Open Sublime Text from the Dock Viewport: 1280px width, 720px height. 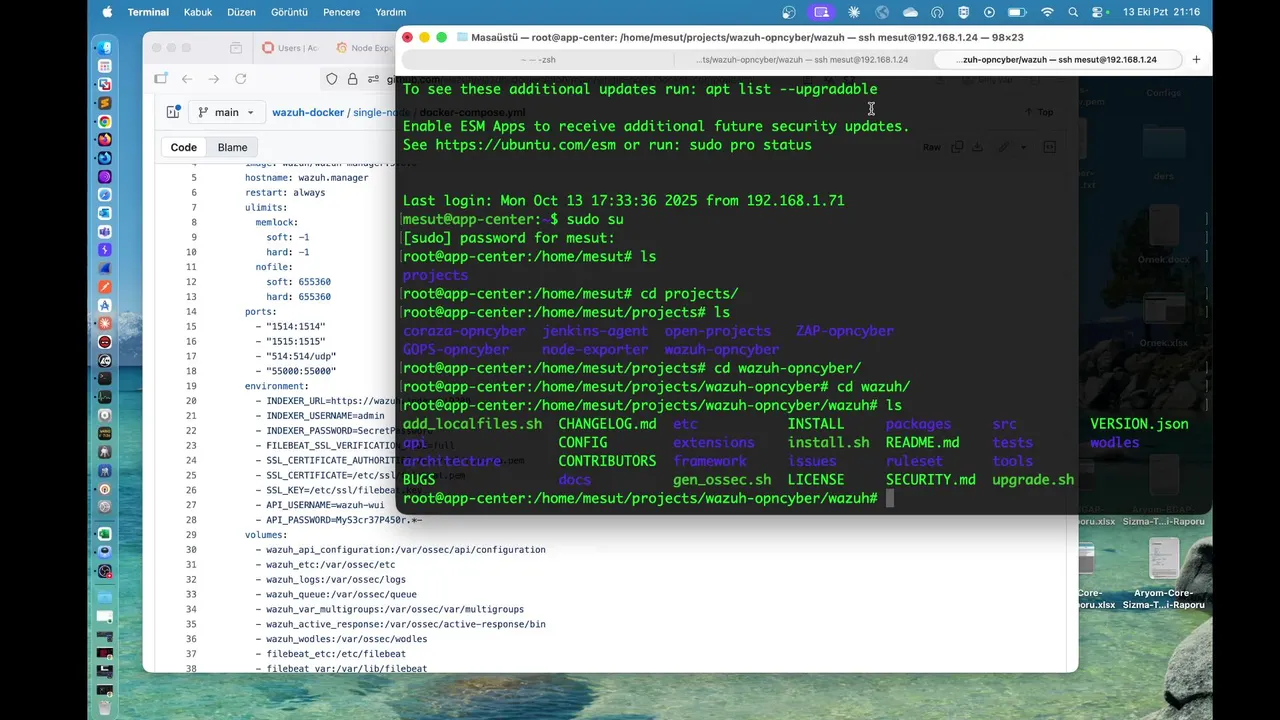point(104,103)
